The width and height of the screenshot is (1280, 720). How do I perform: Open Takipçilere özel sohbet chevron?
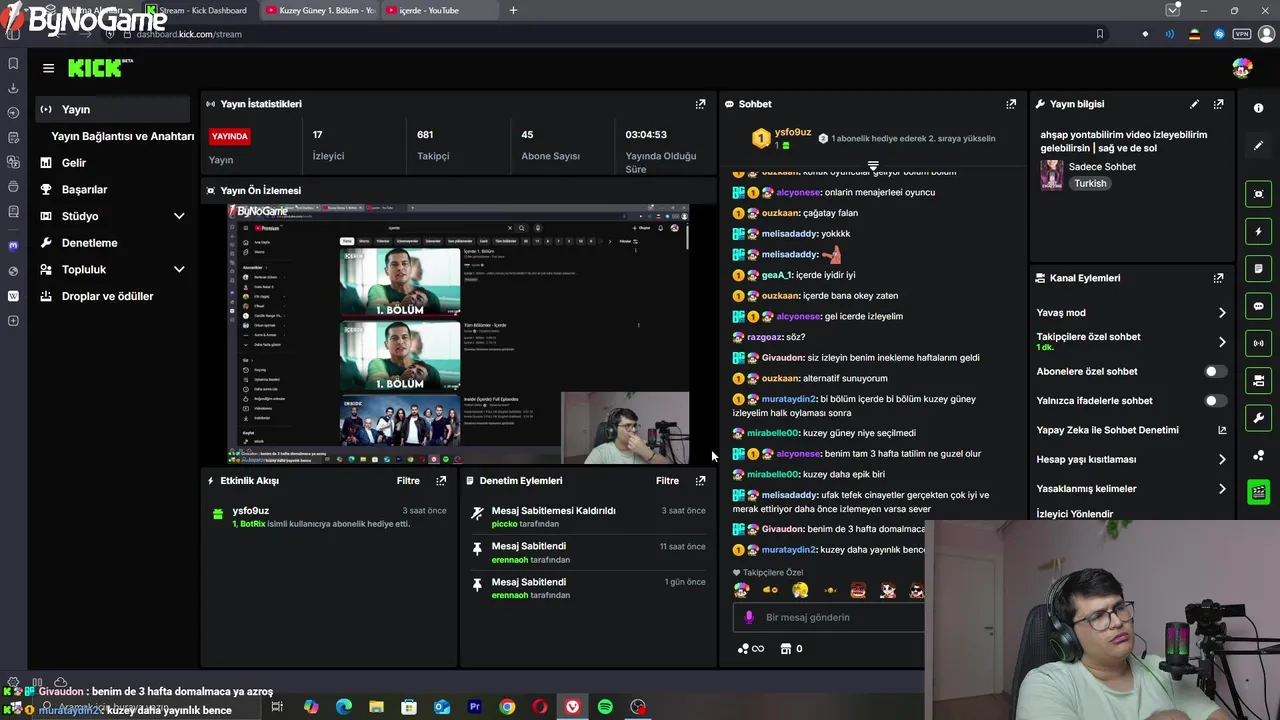coord(1221,342)
